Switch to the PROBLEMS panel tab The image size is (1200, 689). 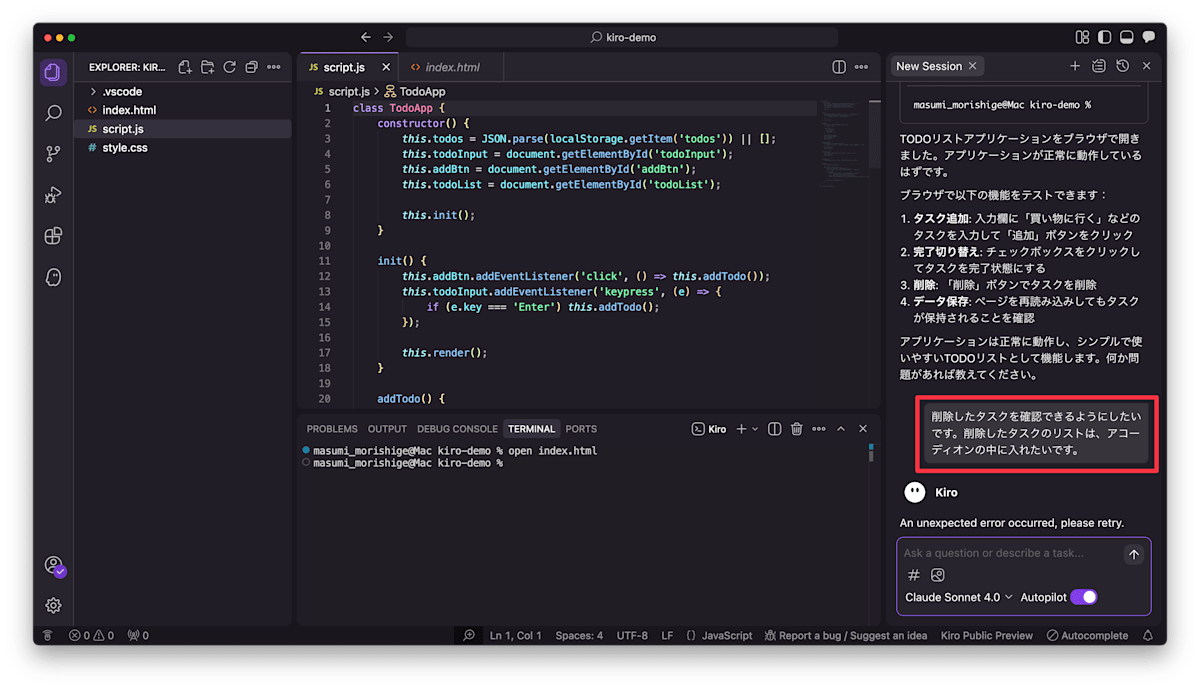[332, 429]
